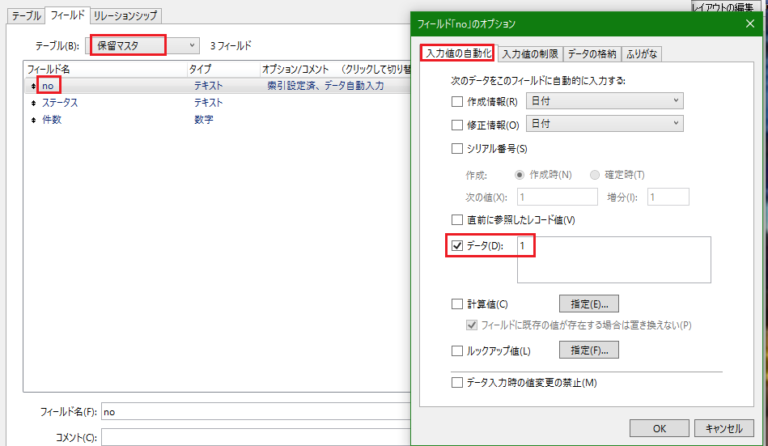This screenshot has height=446, width=768.
Task: Click the 次の値 input field
Action: pyautogui.click(x=557, y=197)
